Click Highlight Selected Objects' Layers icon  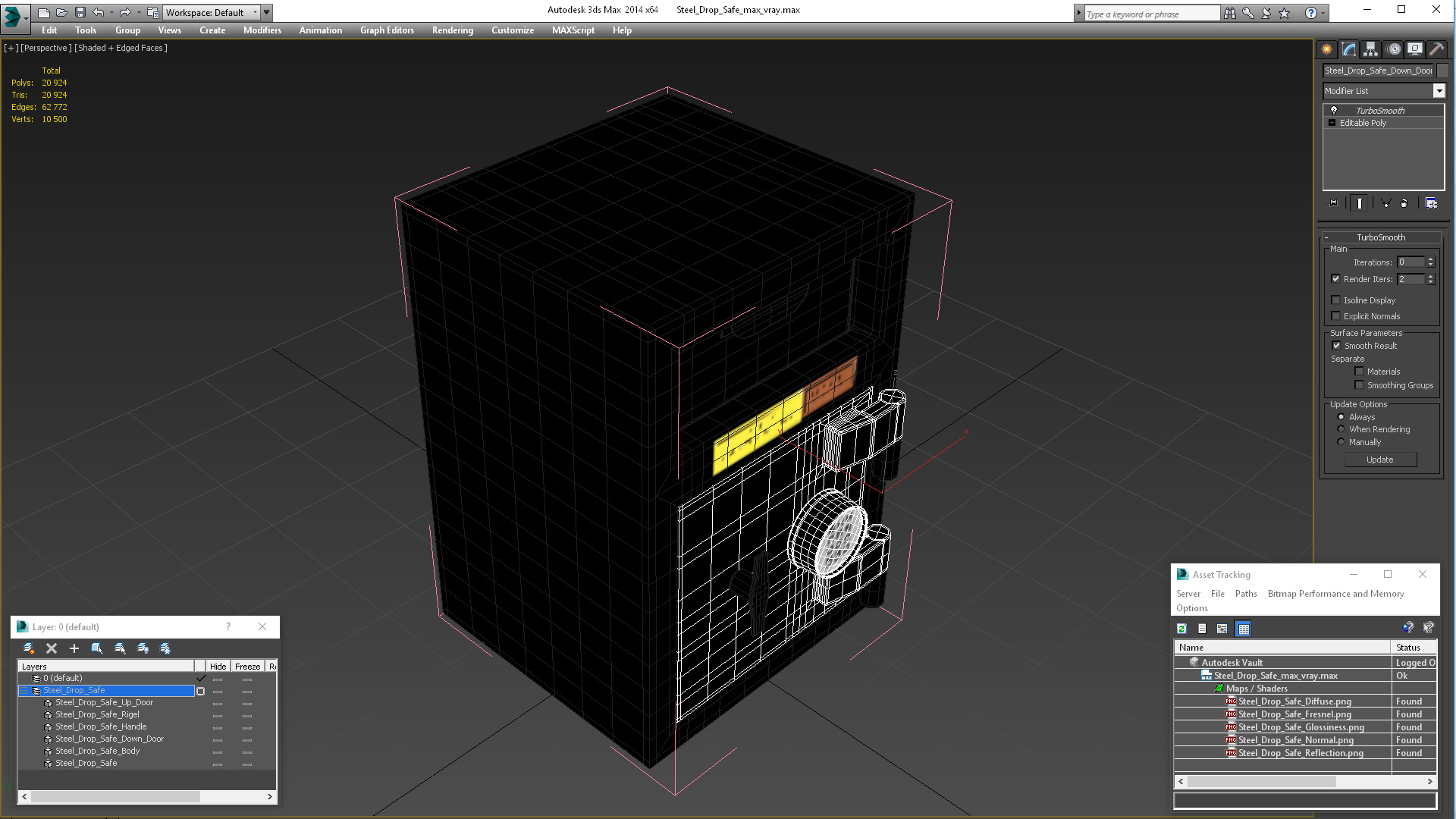[x=120, y=648]
